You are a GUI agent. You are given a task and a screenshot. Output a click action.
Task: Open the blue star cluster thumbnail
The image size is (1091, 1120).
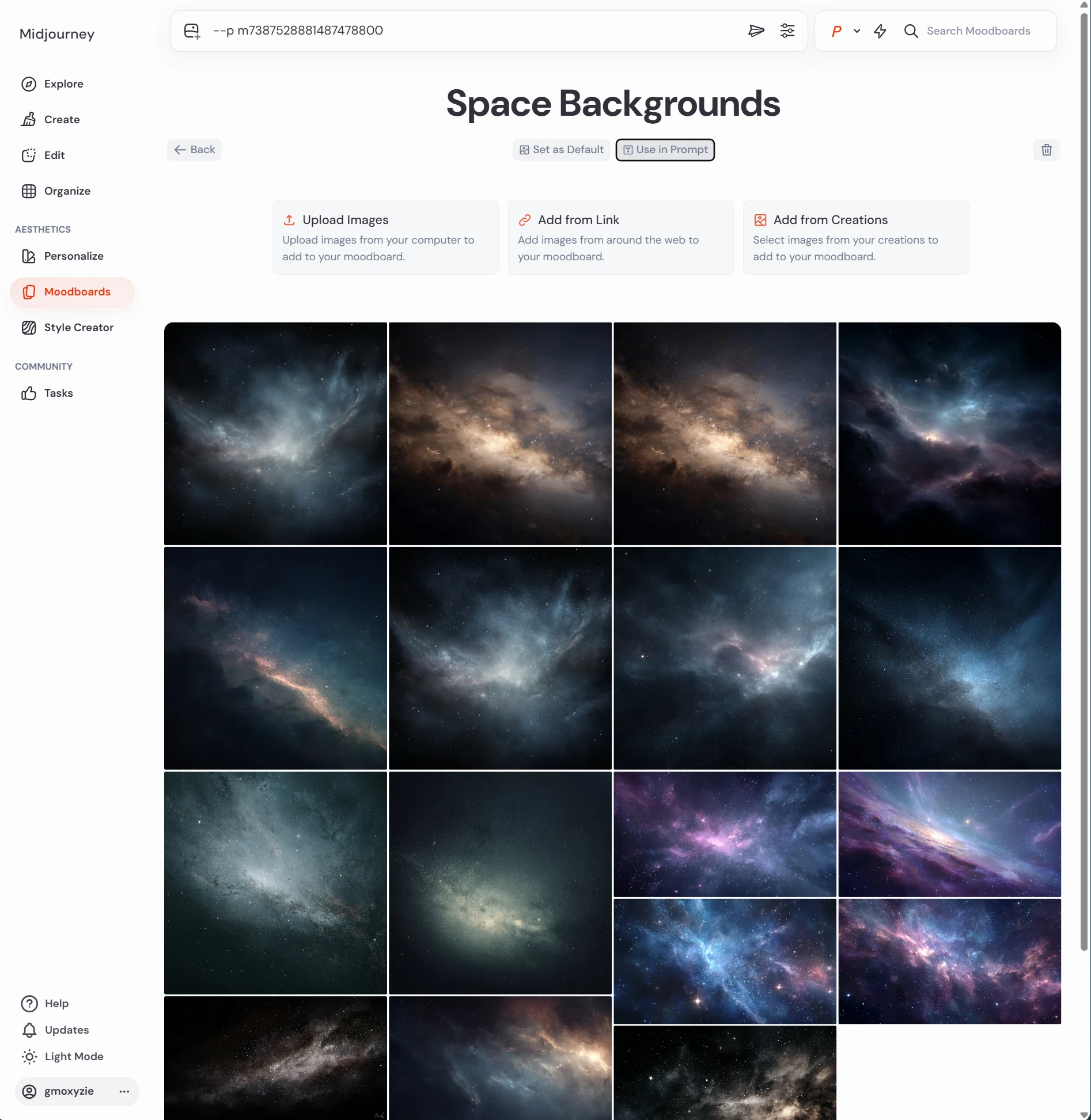[949, 658]
